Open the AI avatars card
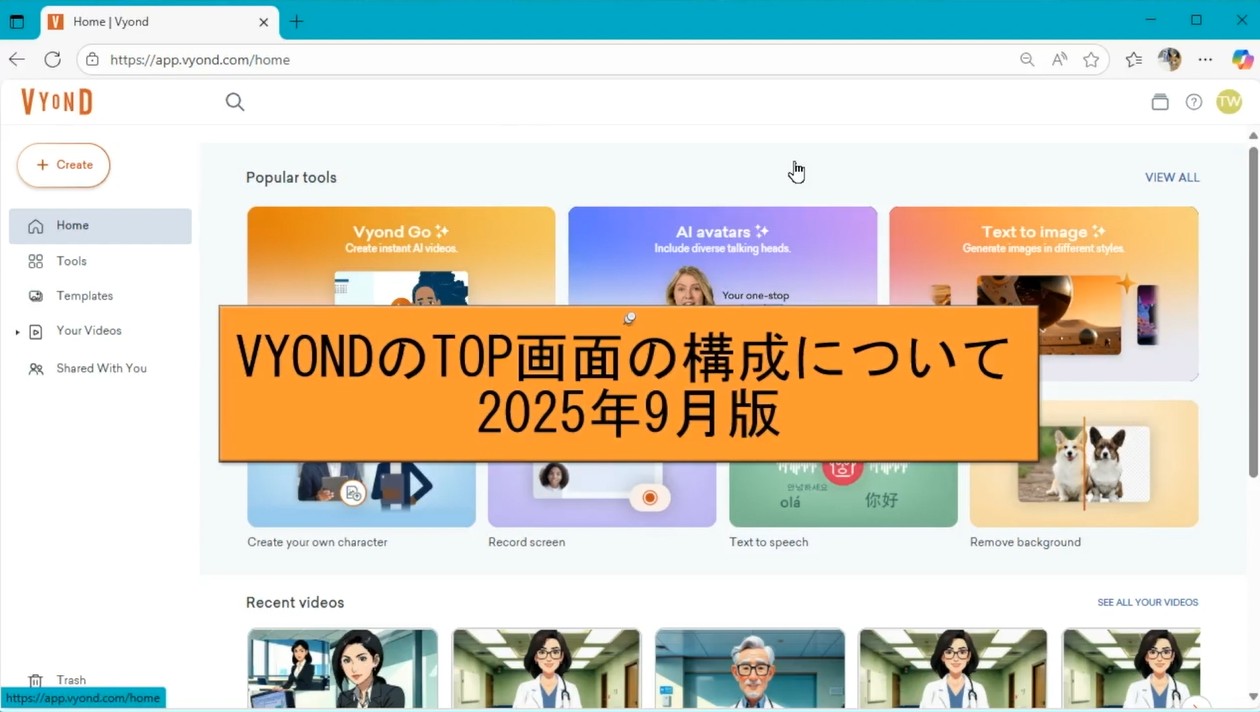 coord(722,257)
